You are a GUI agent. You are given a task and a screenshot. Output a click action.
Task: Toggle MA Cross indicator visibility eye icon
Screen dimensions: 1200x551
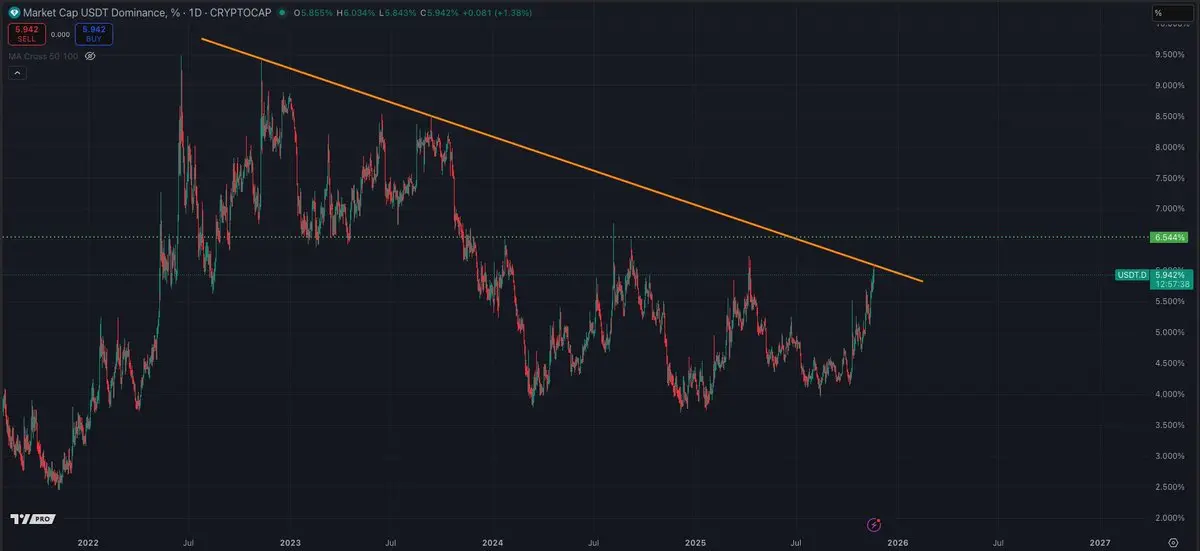point(90,56)
